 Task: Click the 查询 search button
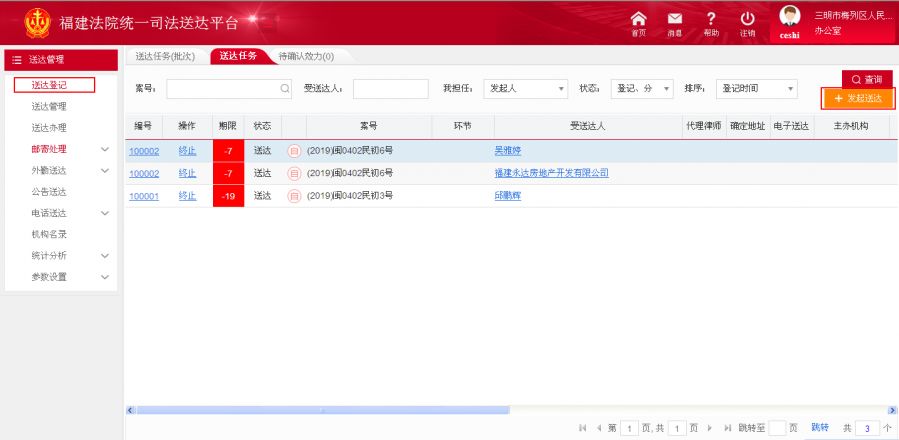tap(867, 79)
